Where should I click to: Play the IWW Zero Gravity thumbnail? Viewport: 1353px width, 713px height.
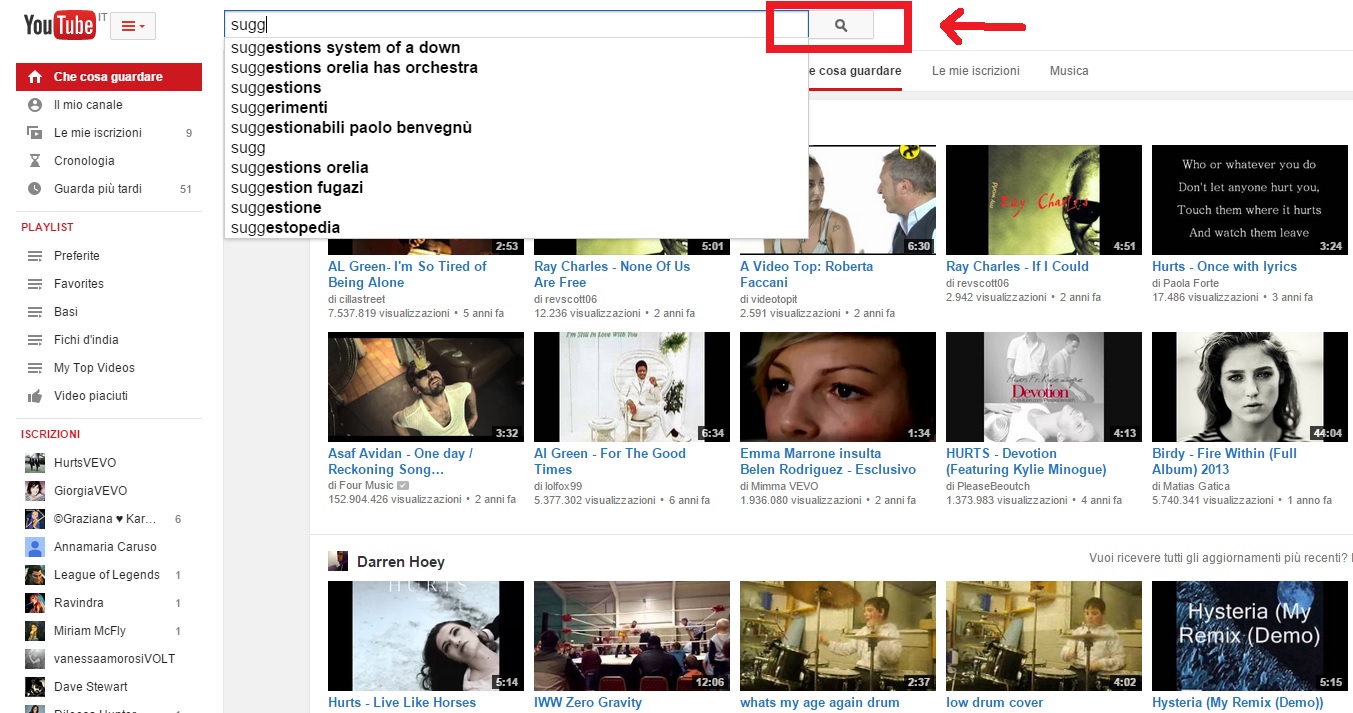click(631, 636)
